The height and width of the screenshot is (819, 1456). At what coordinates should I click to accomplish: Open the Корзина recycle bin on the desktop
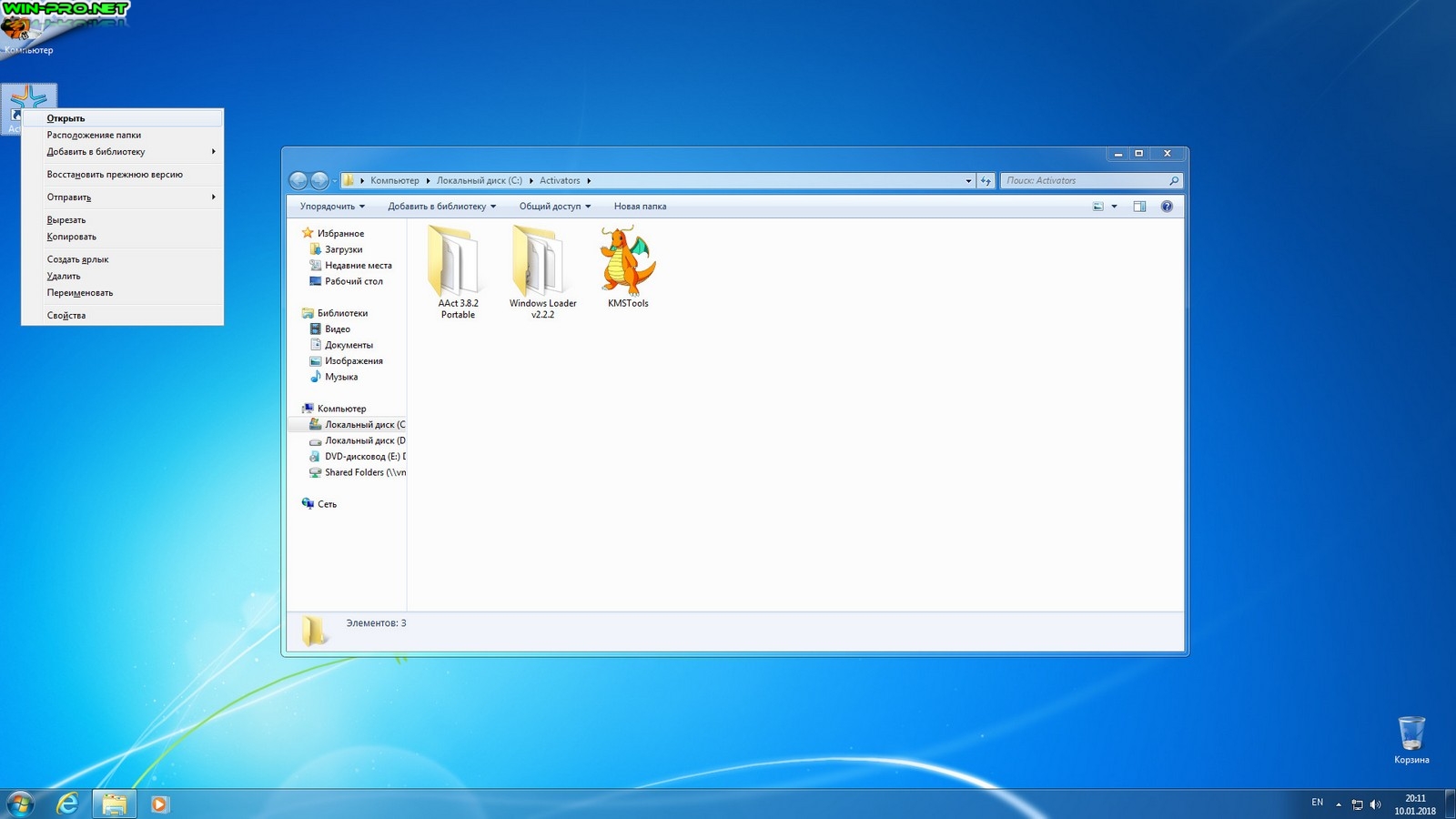coord(1411,740)
